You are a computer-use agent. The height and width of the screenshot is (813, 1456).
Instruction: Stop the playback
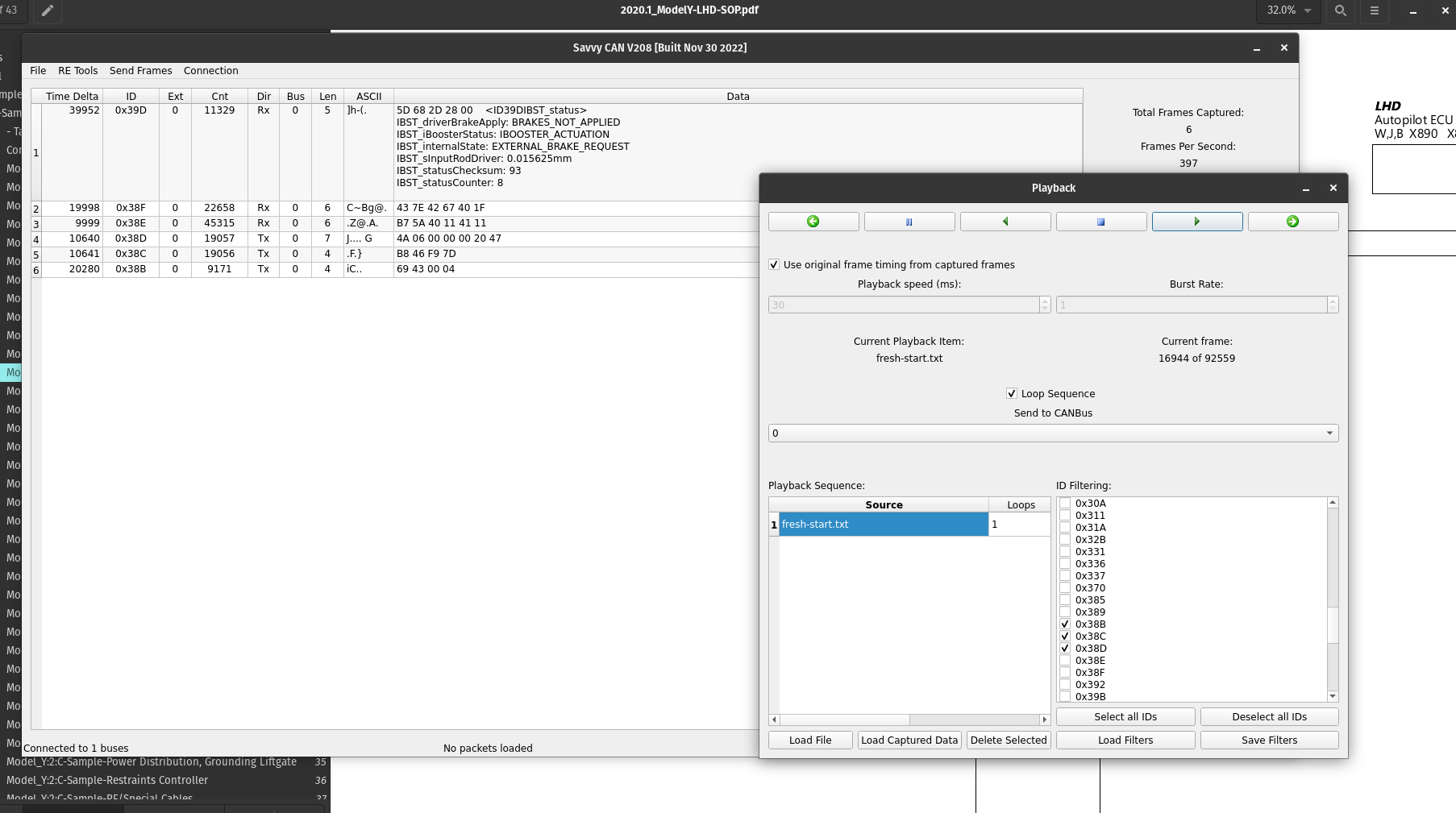[1100, 222]
